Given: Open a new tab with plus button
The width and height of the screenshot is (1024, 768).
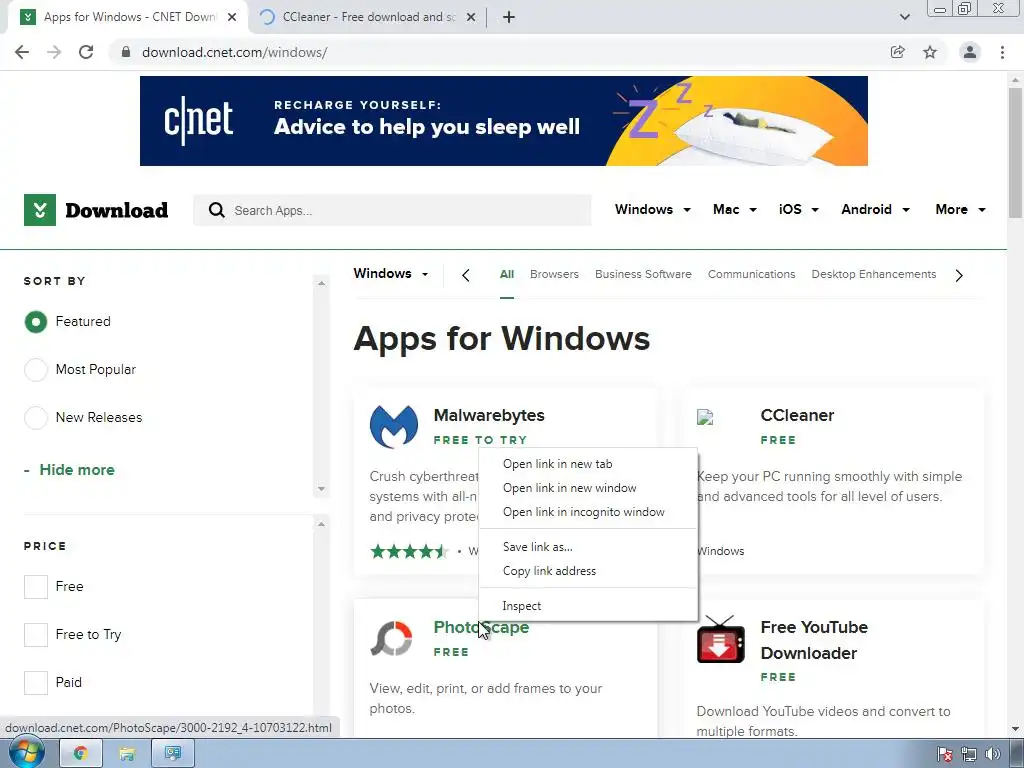Looking at the screenshot, I should (x=509, y=18).
